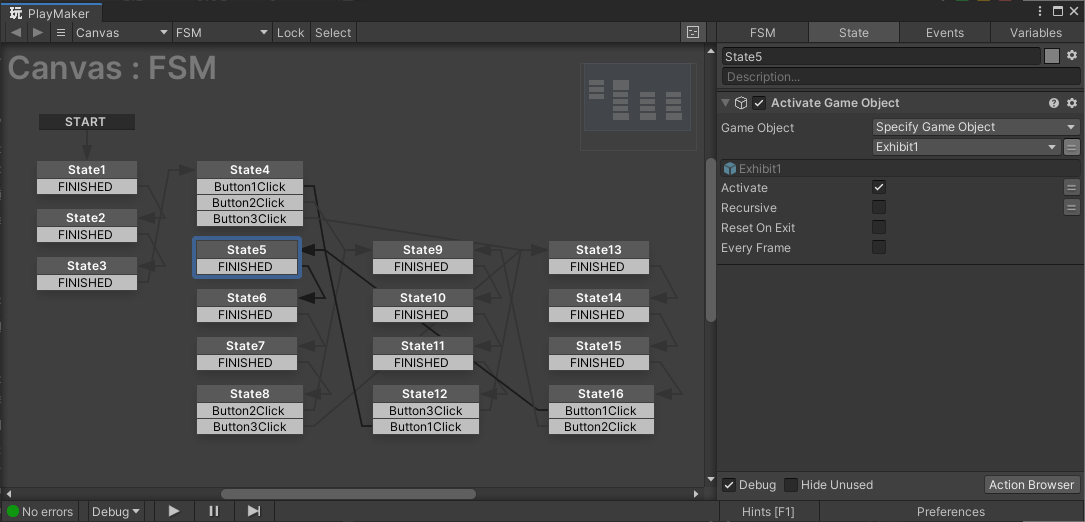Select FINISHED transition on State5
This screenshot has height=522, width=1085.
[246, 267]
